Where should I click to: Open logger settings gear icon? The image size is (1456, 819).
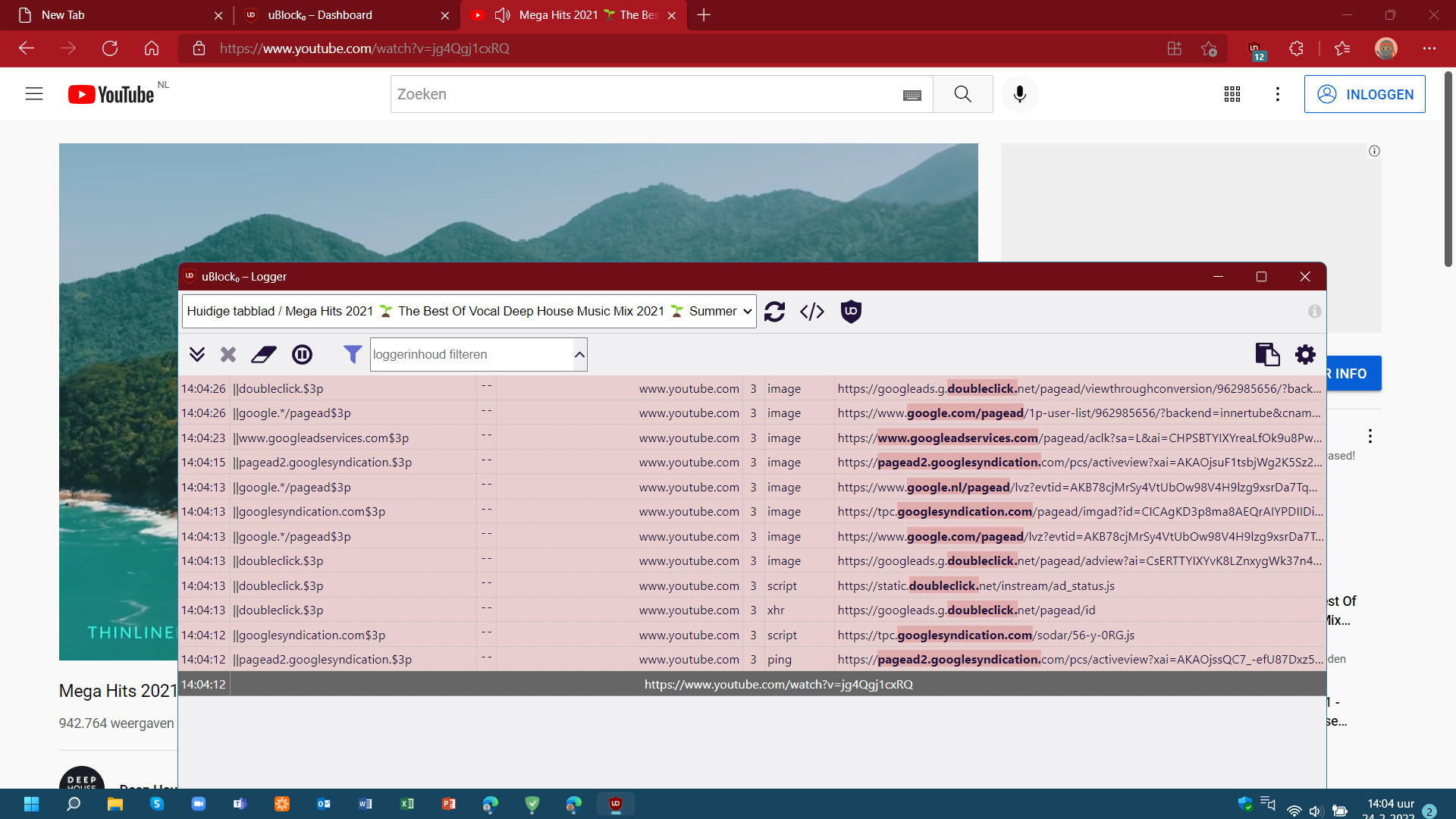(1305, 354)
